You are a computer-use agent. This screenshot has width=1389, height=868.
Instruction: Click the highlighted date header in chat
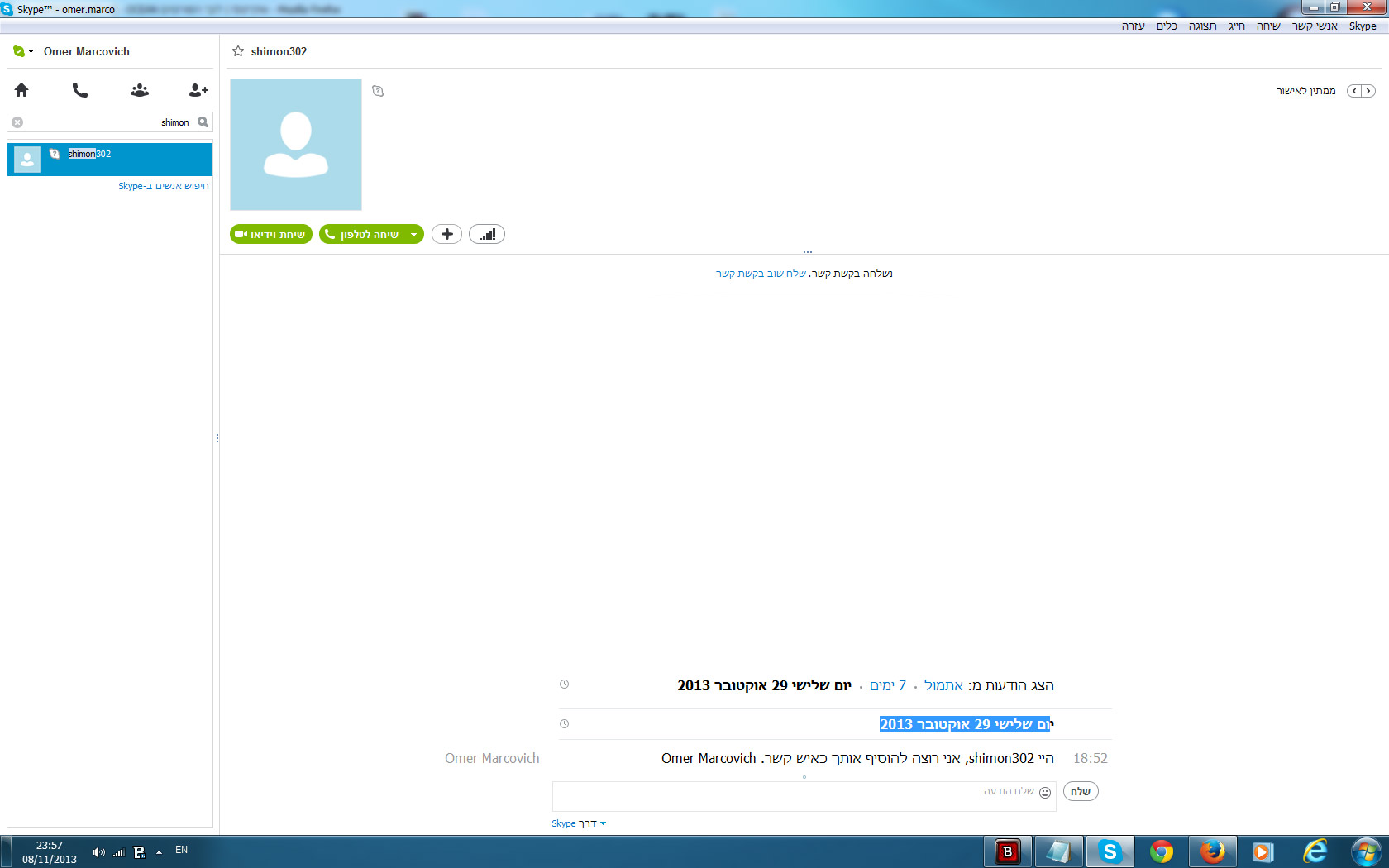(967, 724)
